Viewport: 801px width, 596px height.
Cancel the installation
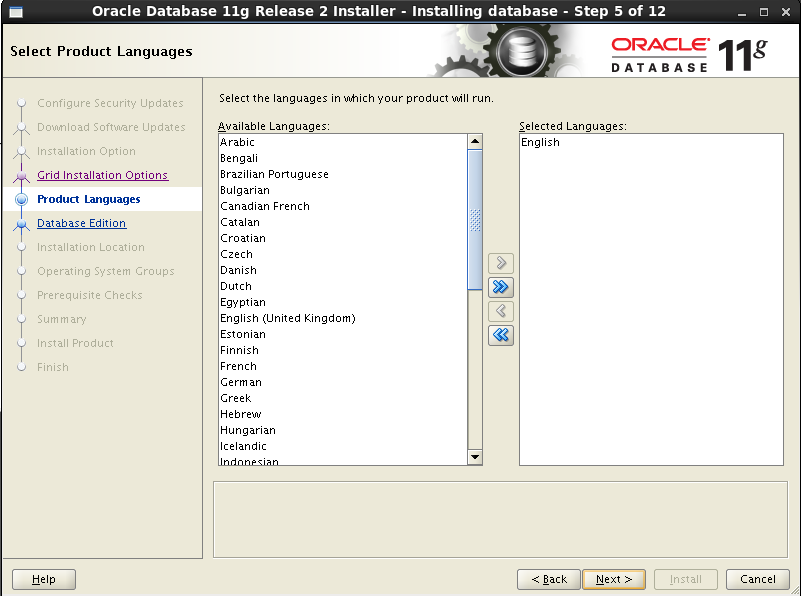758,579
